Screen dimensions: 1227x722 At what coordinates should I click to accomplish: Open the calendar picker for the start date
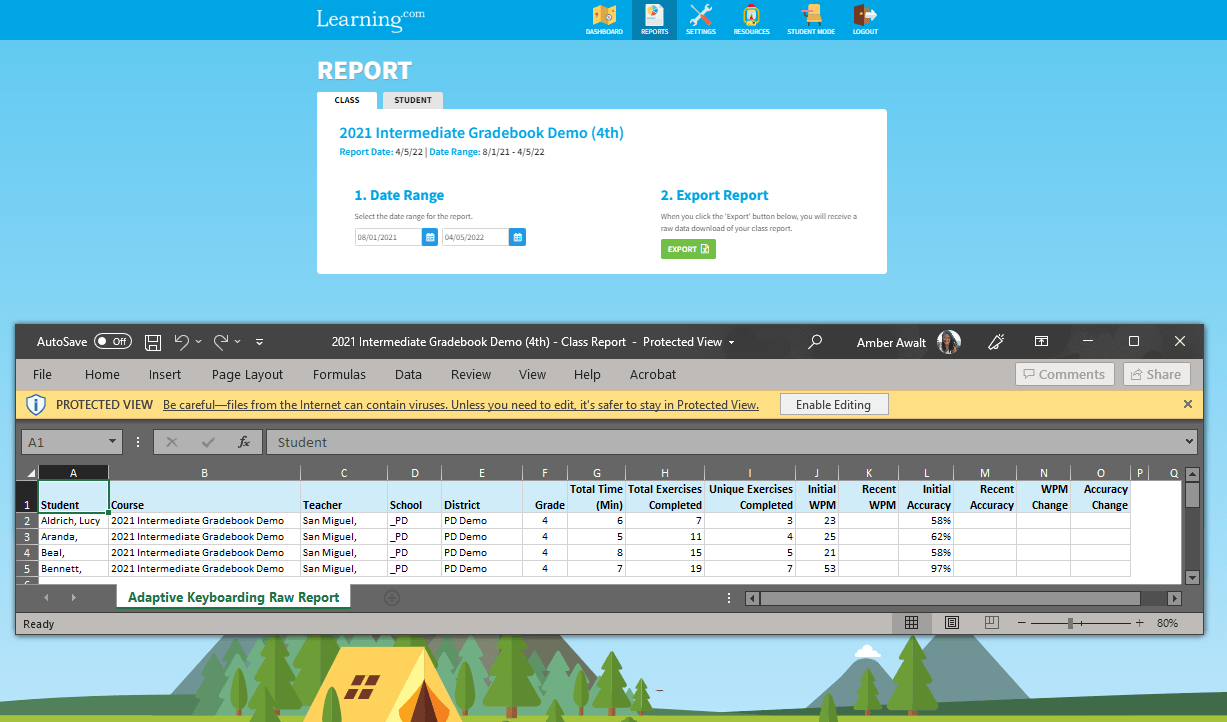coord(431,237)
